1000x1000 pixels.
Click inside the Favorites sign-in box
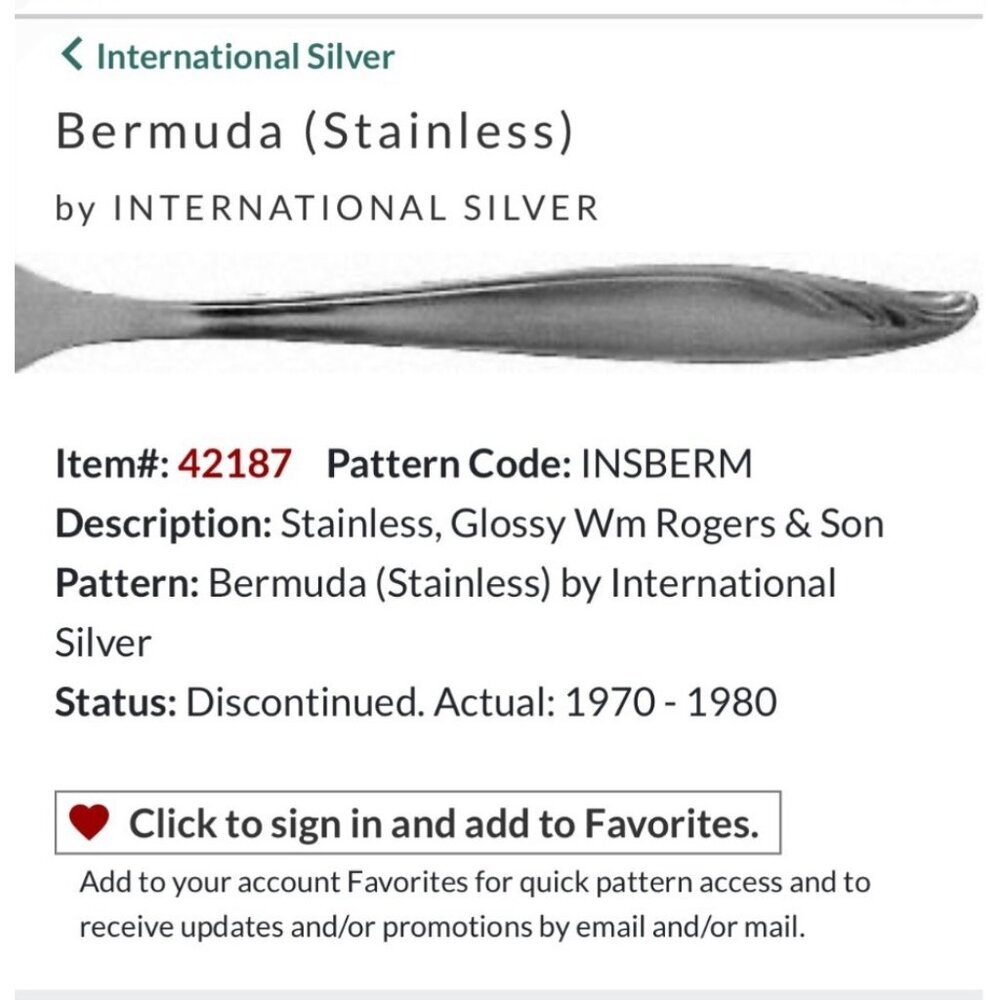420,824
